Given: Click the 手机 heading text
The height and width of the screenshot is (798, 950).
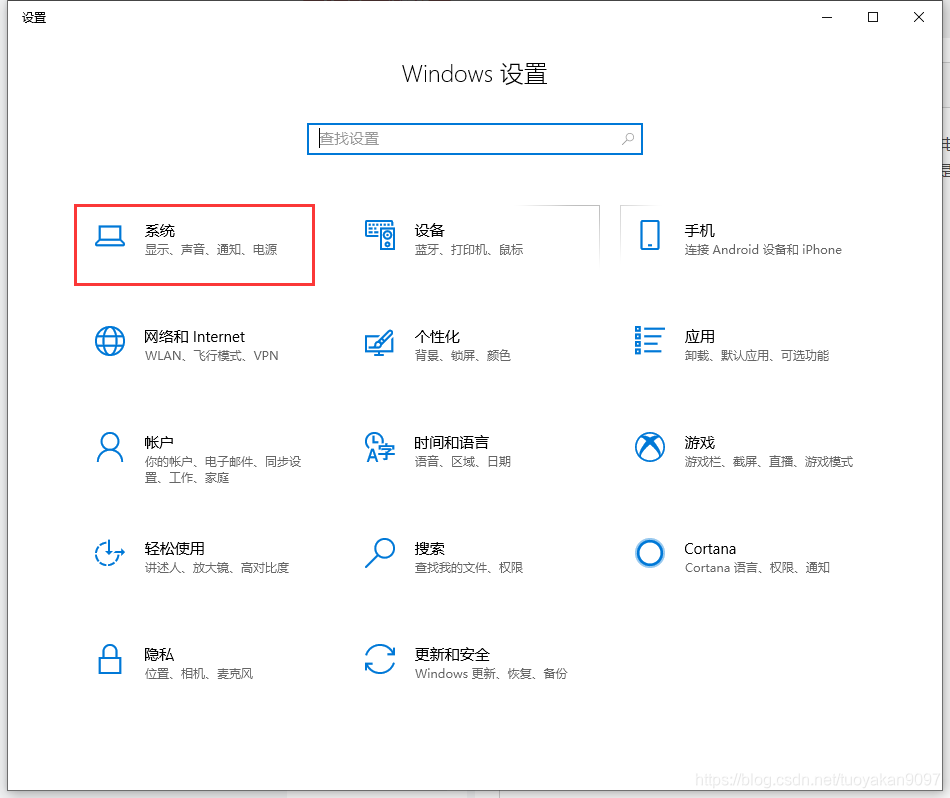Looking at the screenshot, I should point(699,231).
